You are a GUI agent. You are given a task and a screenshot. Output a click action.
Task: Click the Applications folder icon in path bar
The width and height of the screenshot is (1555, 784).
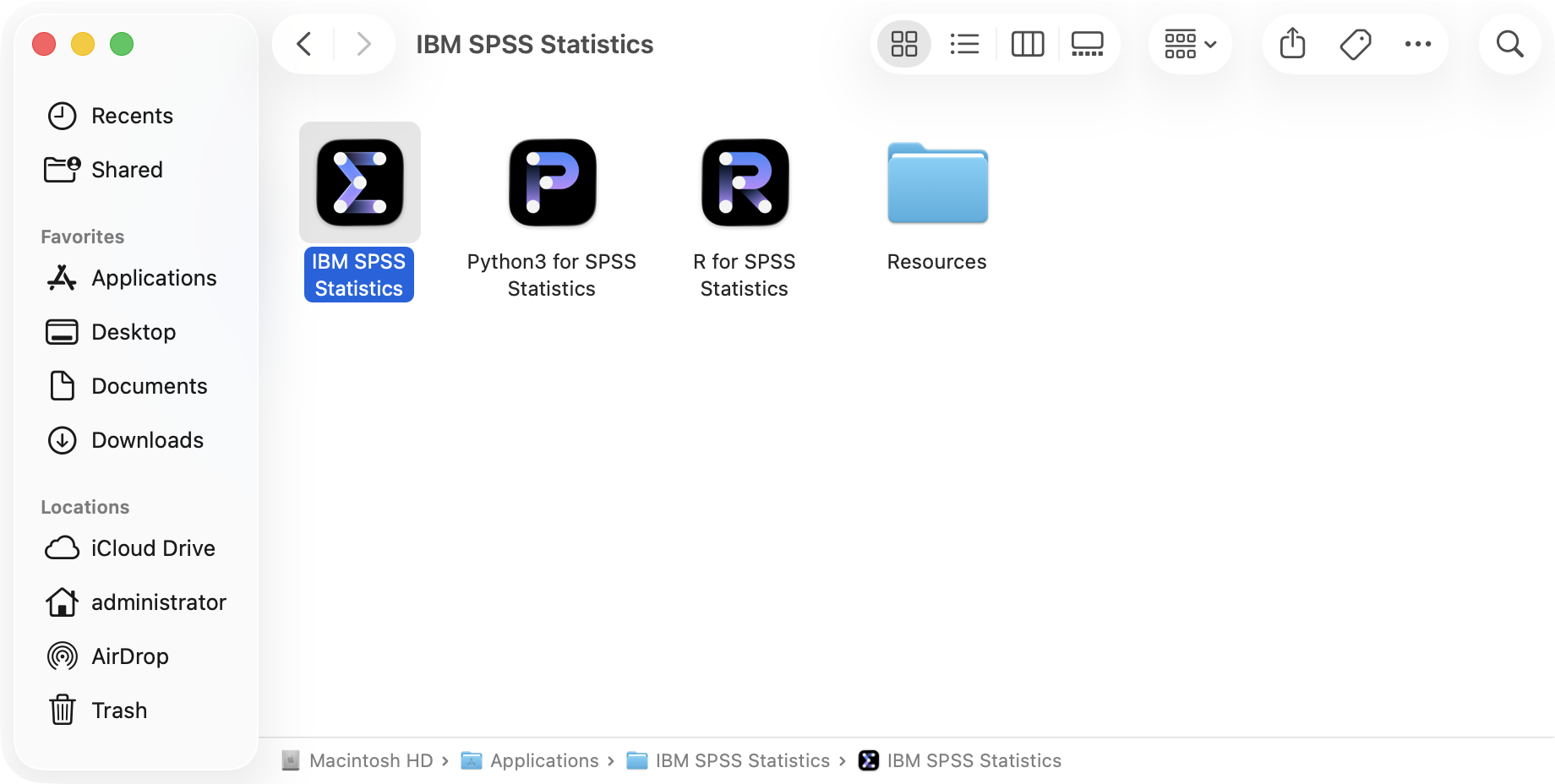click(472, 761)
